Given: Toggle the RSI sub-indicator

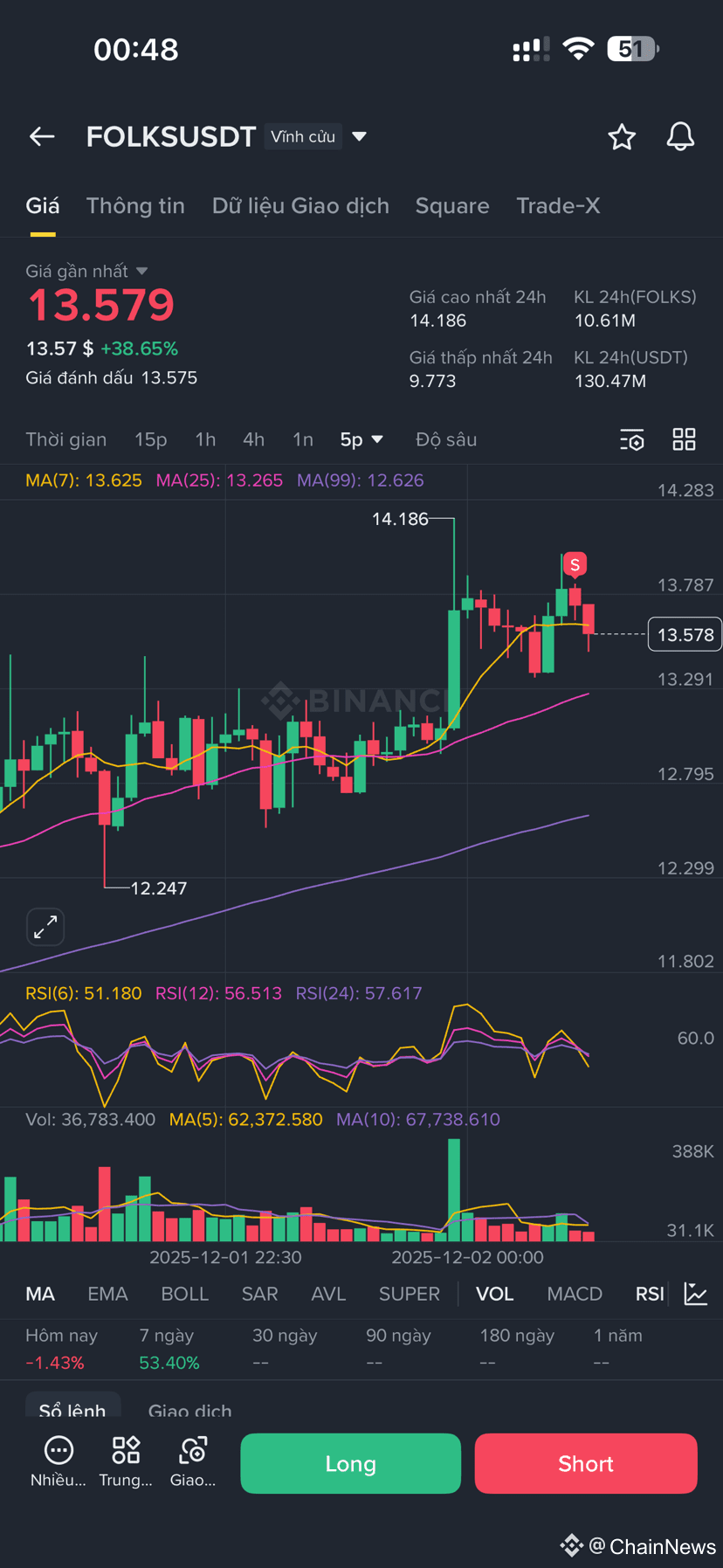Looking at the screenshot, I should coord(650,1294).
